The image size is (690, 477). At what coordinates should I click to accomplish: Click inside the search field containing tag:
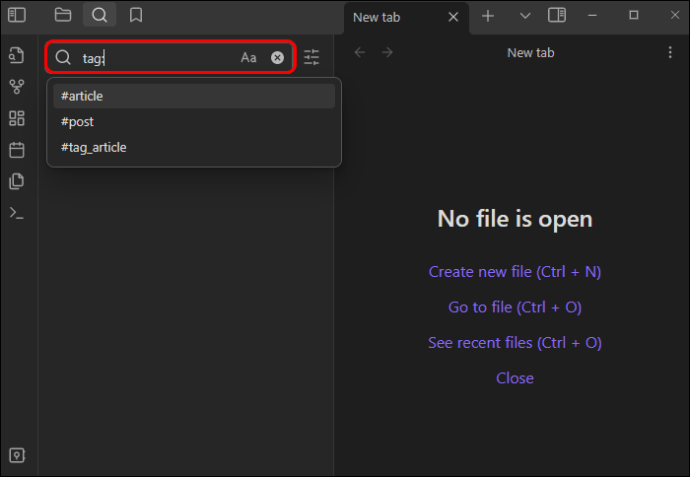click(156, 58)
